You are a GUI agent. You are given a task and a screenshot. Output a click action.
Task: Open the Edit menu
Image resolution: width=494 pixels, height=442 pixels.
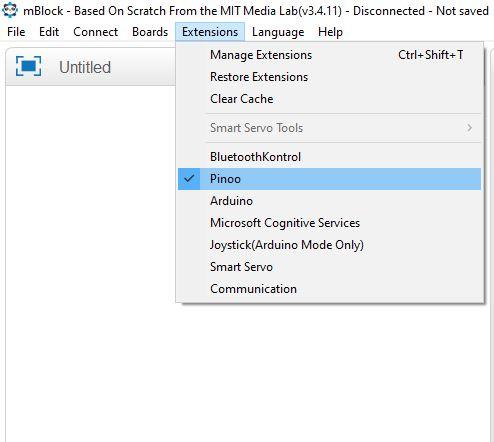[x=49, y=32]
